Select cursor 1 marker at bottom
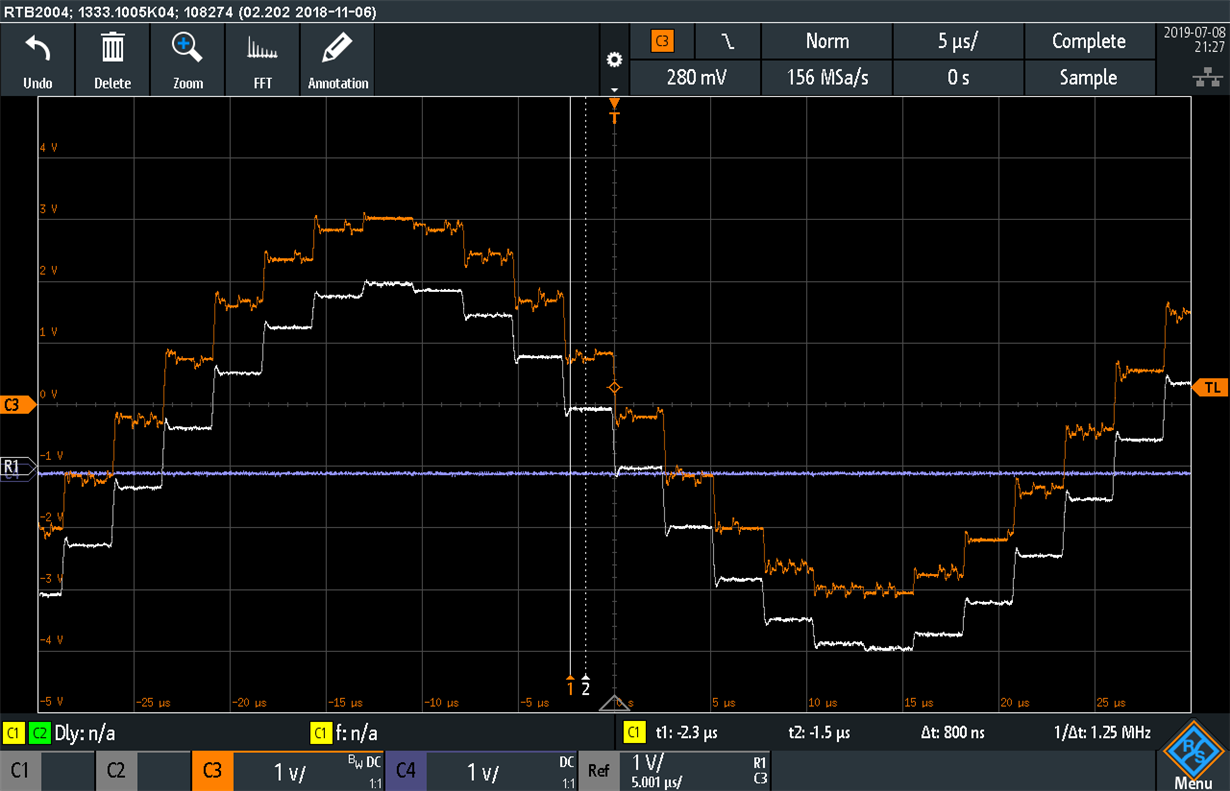1230x791 pixels. 570,685
